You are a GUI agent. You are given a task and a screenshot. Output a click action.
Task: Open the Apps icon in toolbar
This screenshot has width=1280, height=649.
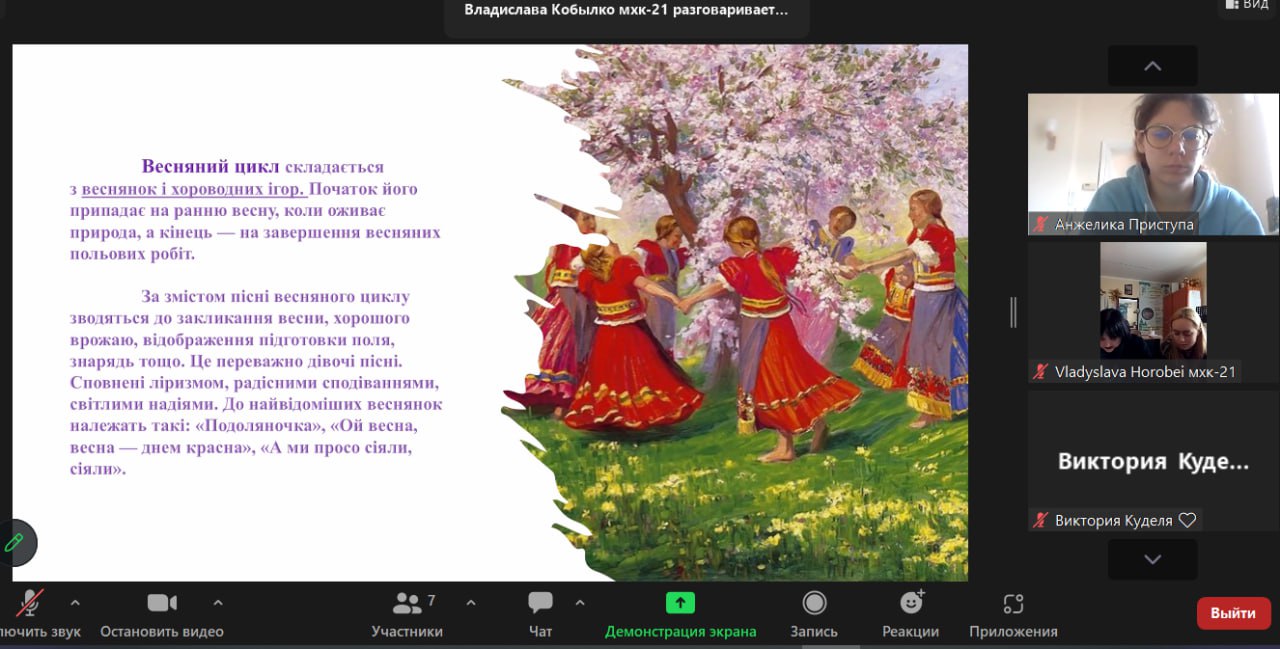1013,603
